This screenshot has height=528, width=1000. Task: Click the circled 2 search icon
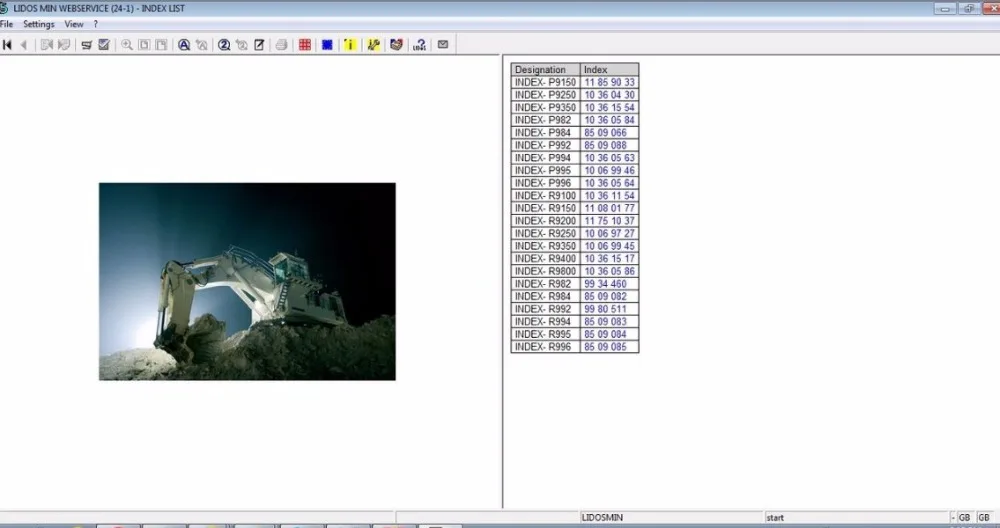(224, 45)
